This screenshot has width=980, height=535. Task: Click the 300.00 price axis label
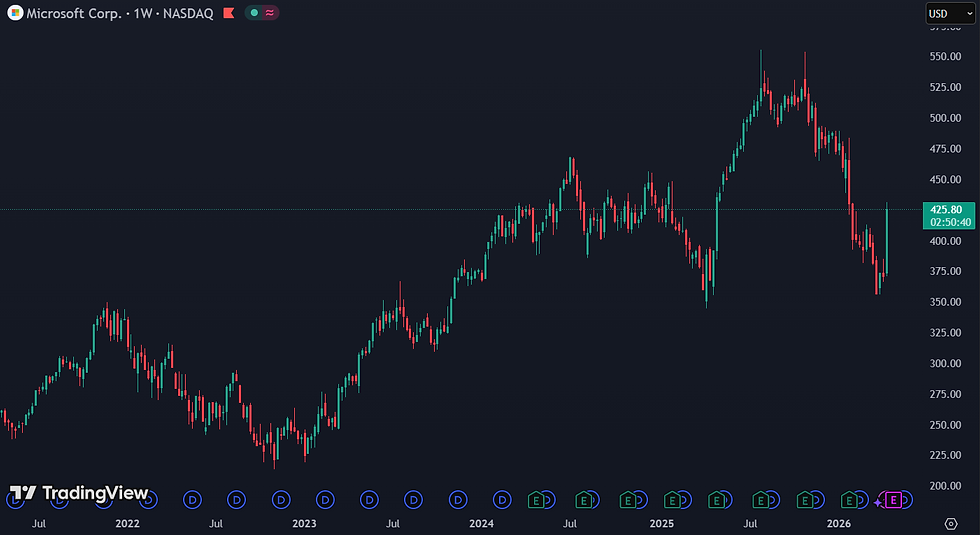click(x=946, y=363)
